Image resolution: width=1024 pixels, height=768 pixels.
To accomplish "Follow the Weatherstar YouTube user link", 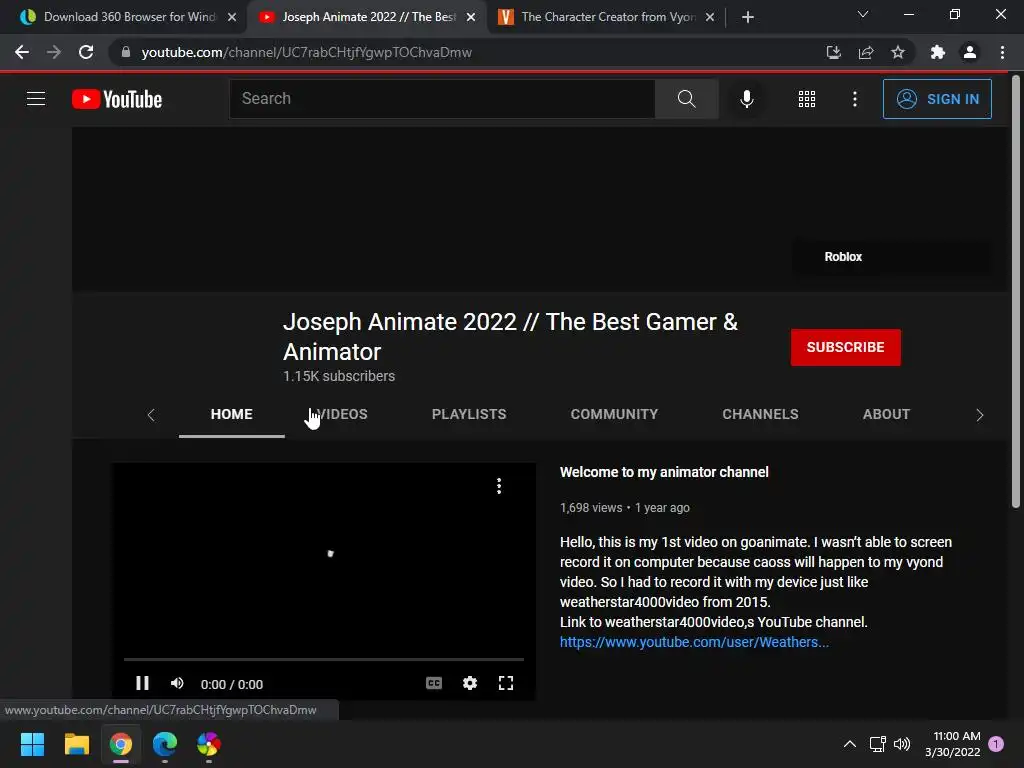I will coord(694,642).
